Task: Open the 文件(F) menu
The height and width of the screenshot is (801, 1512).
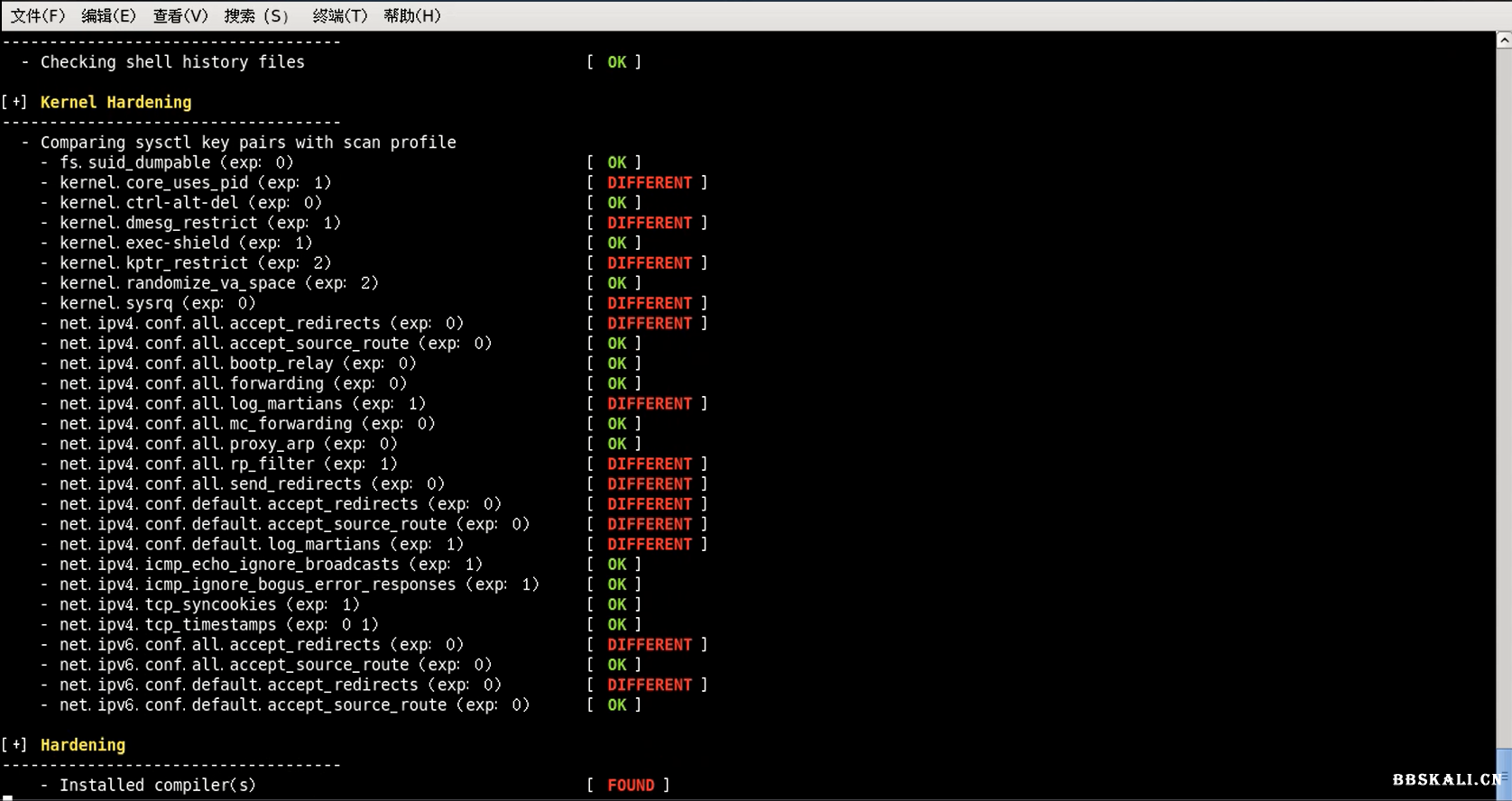Action: pyautogui.click(x=37, y=15)
